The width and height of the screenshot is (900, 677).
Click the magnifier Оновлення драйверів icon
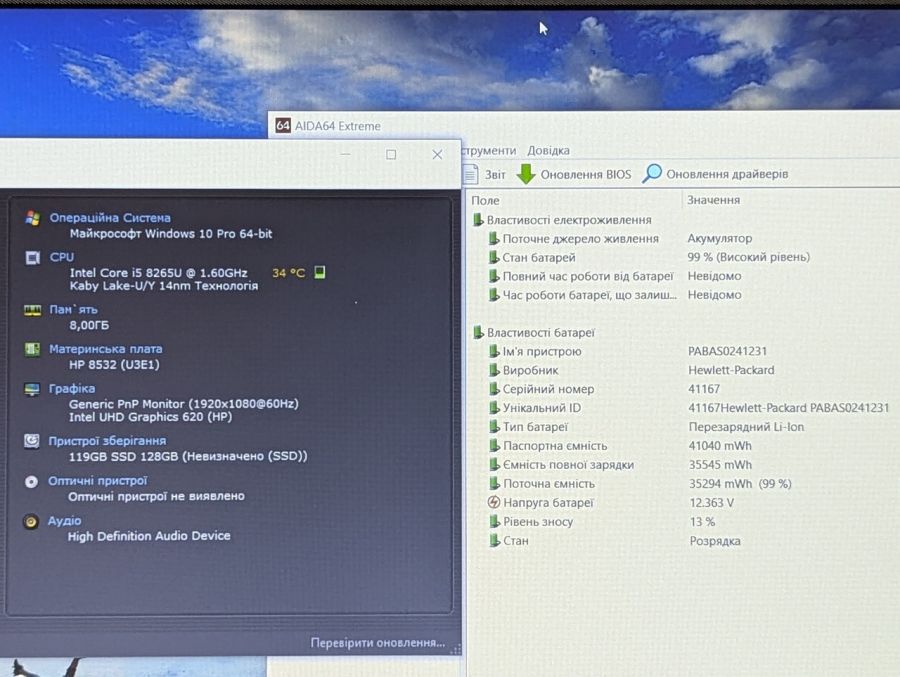651,173
